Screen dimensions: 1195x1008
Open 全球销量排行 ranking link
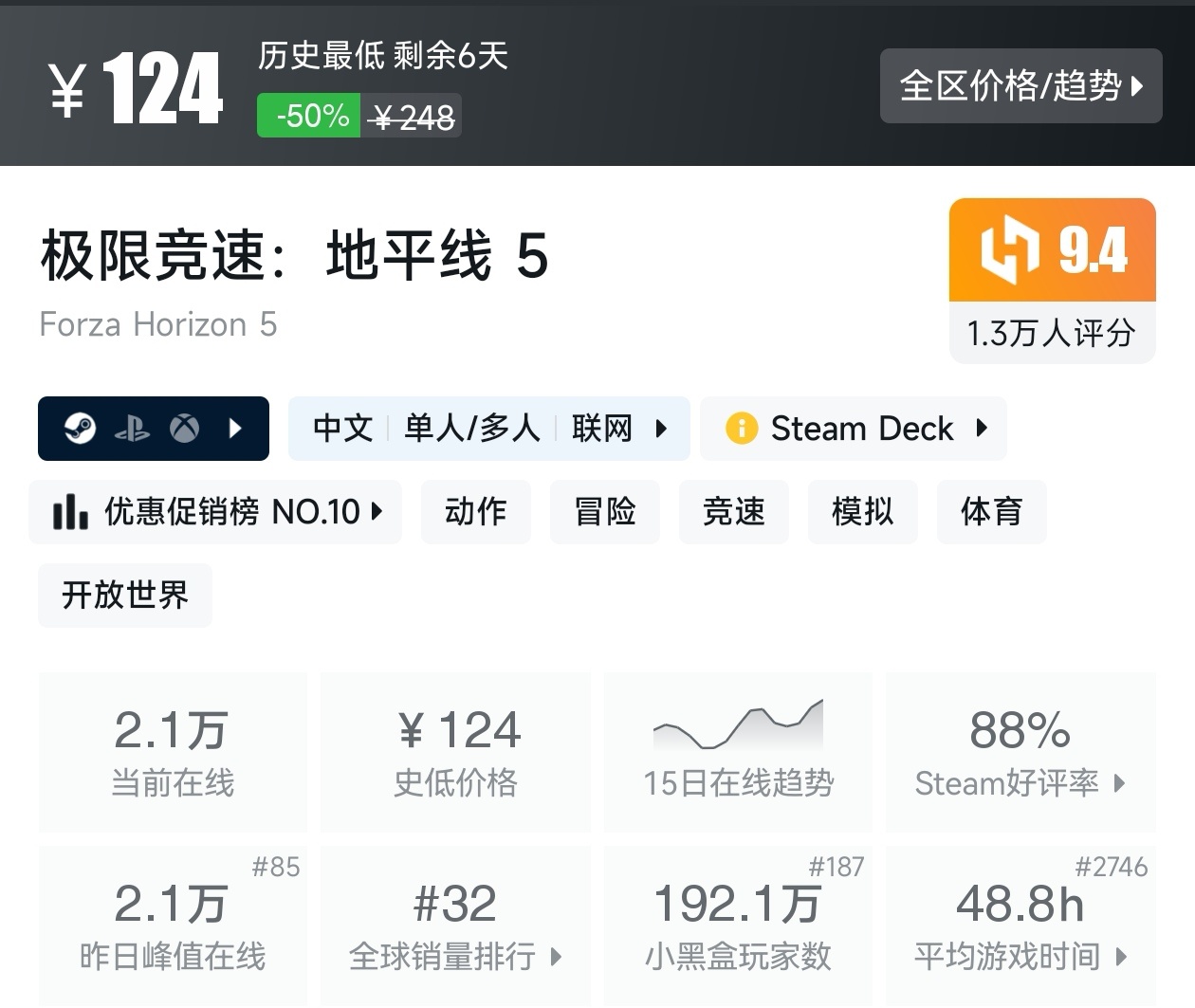(x=455, y=958)
